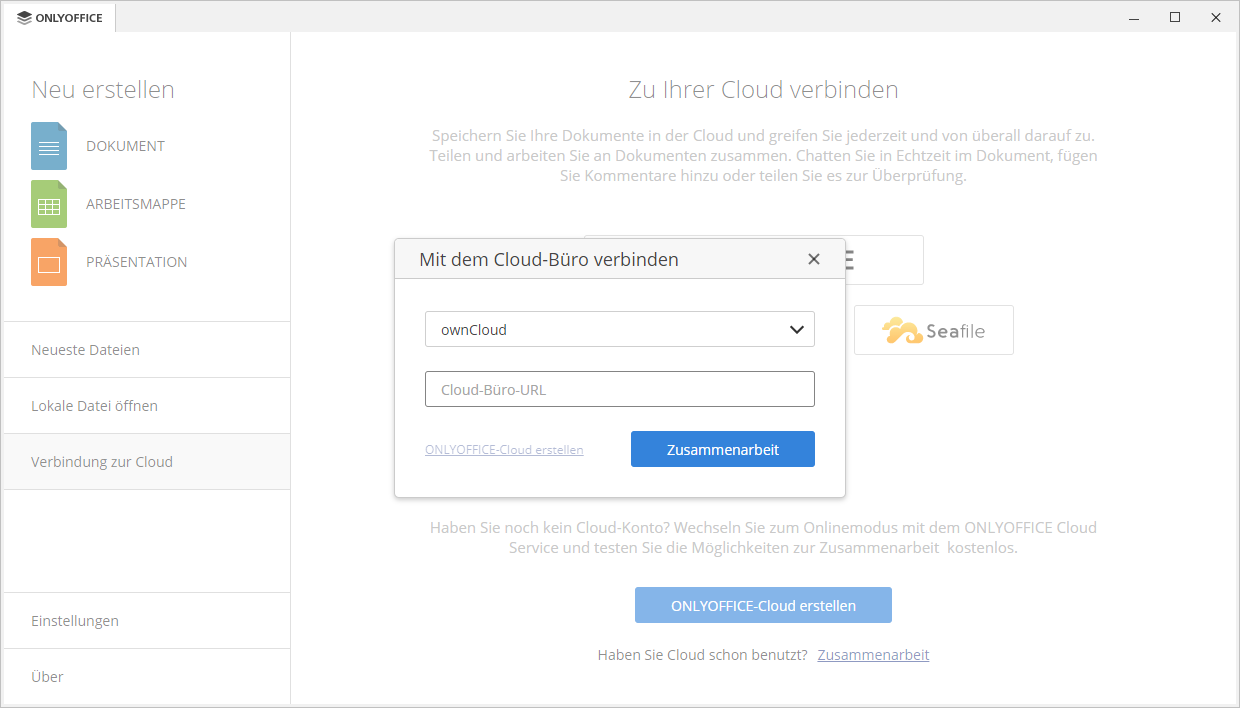Maximize the ONLYOFFICE window
This screenshot has height=708, width=1240.
tap(1175, 17)
